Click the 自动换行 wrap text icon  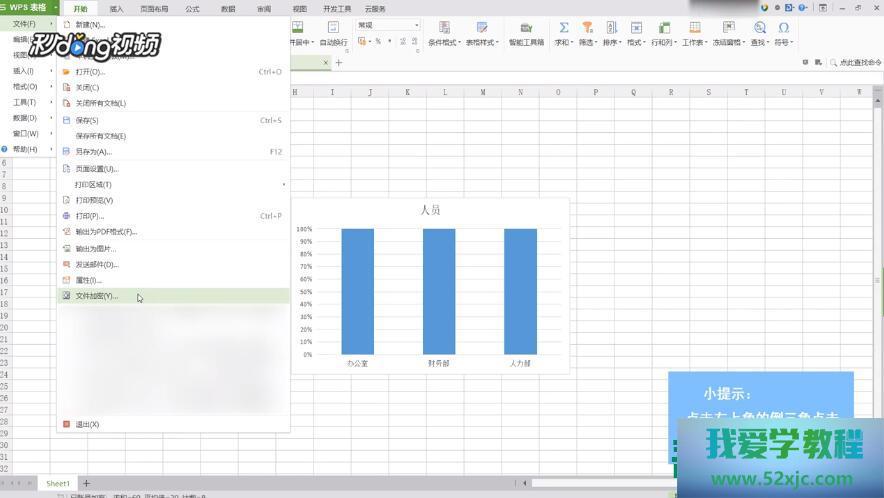point(333,28)
